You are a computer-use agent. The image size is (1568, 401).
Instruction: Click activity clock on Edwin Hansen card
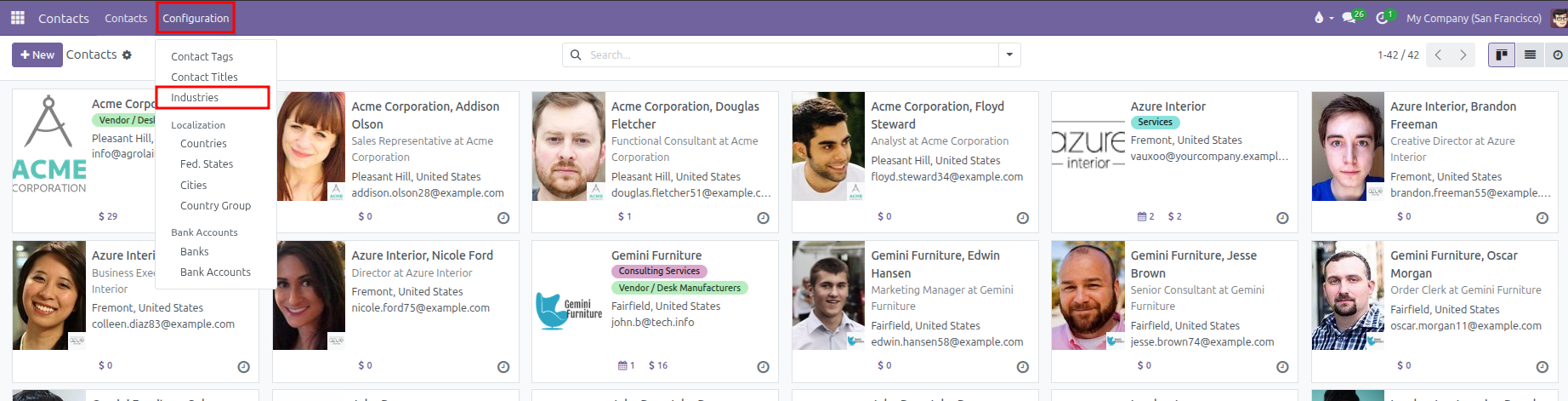click(x=1023, y=367)
